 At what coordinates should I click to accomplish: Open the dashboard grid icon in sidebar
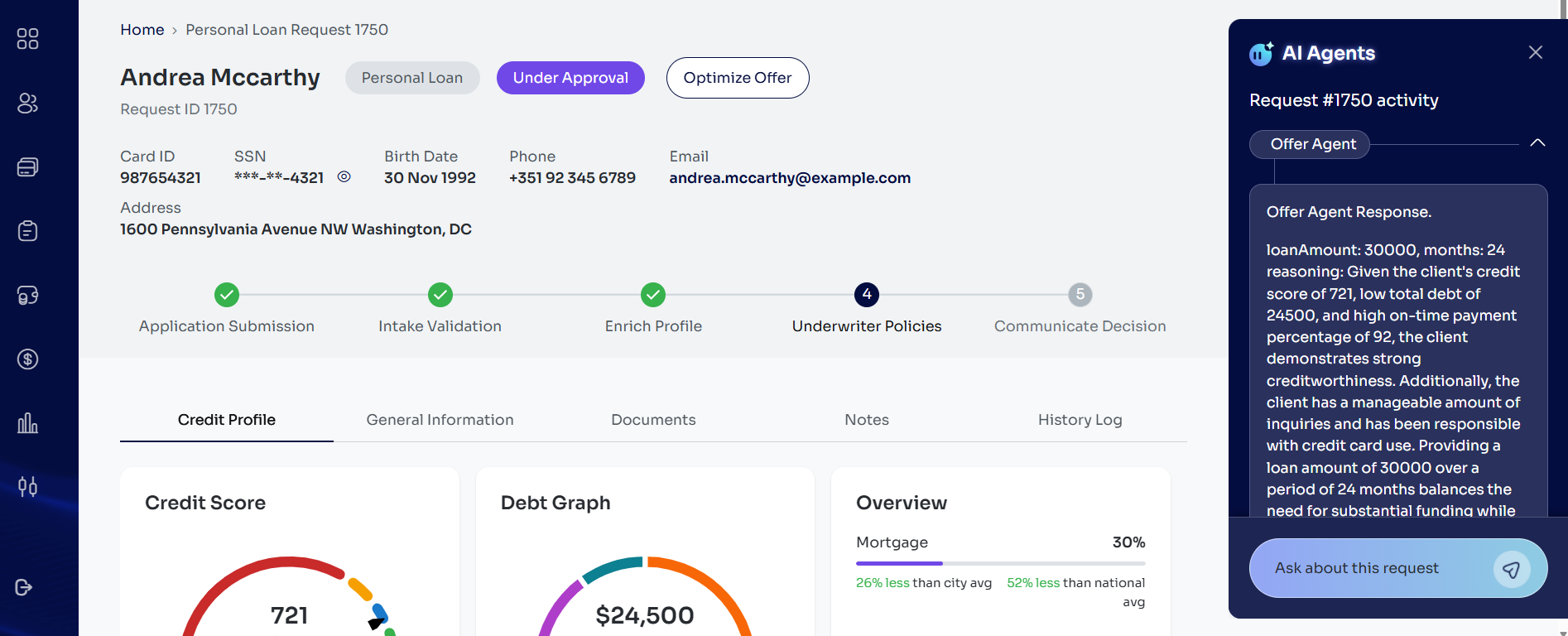pos(27,39)
